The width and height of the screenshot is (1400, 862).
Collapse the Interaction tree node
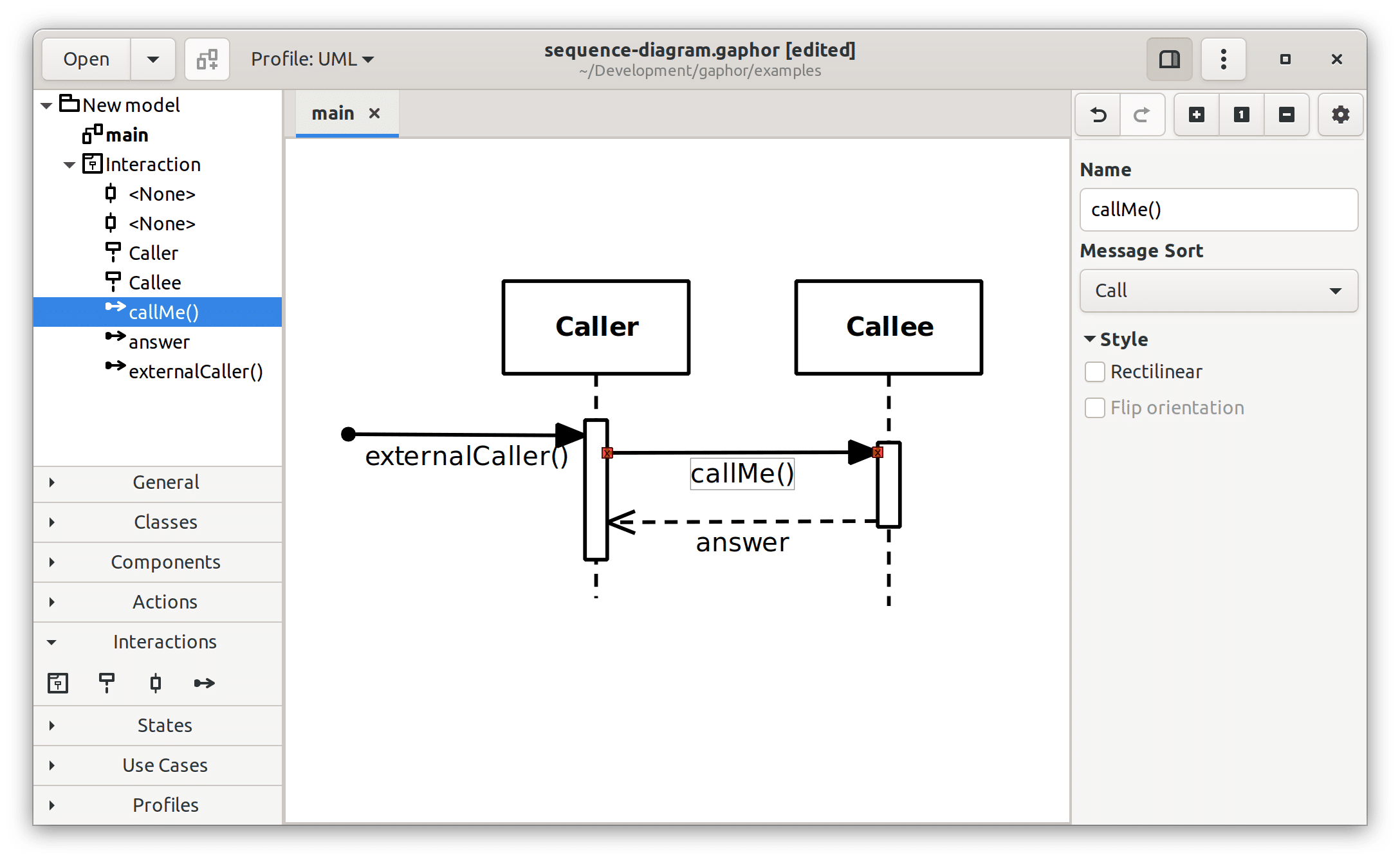(x=69, y=165)
